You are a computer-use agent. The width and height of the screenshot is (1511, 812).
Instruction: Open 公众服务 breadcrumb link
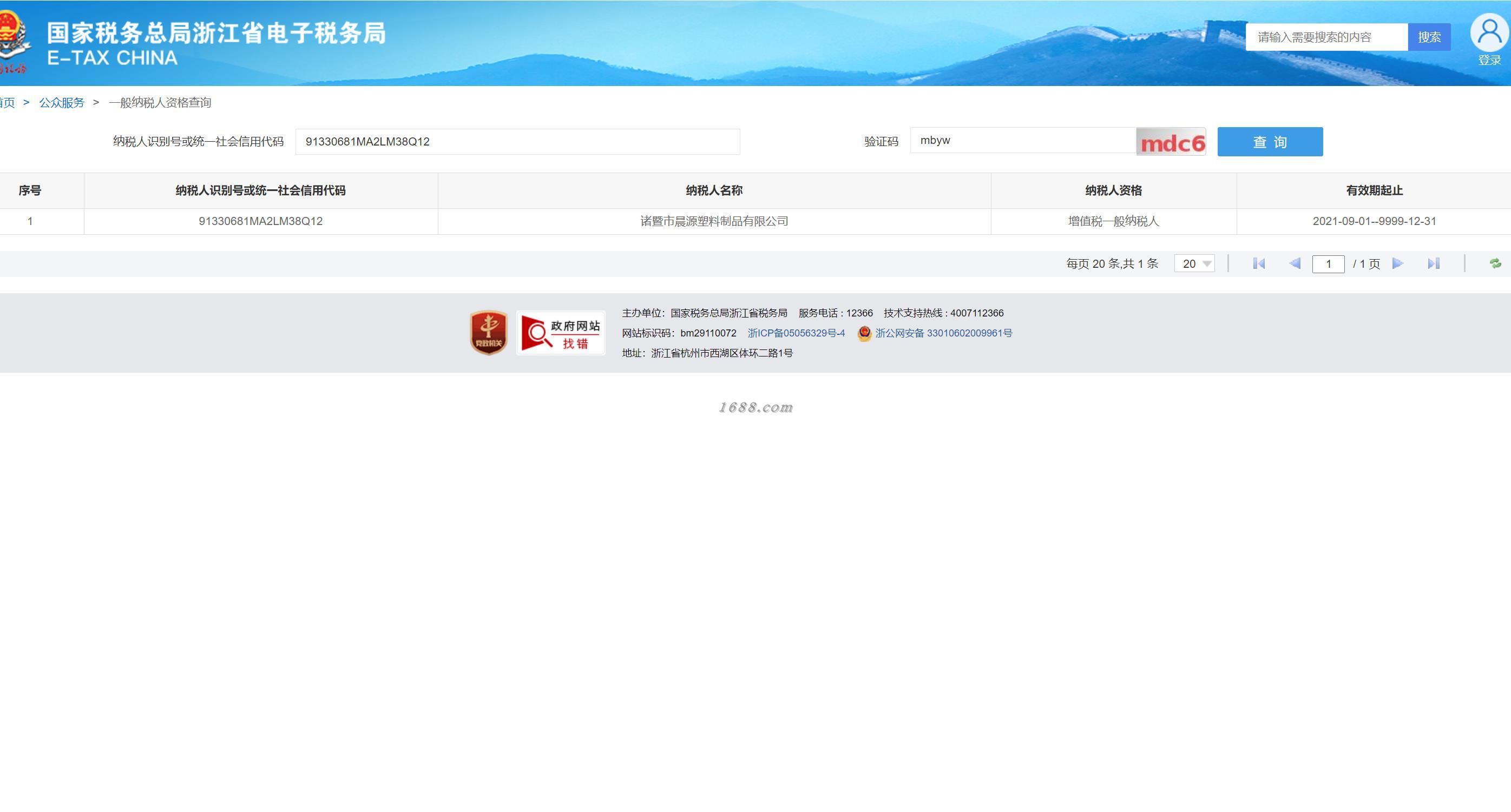click(62, 103)
